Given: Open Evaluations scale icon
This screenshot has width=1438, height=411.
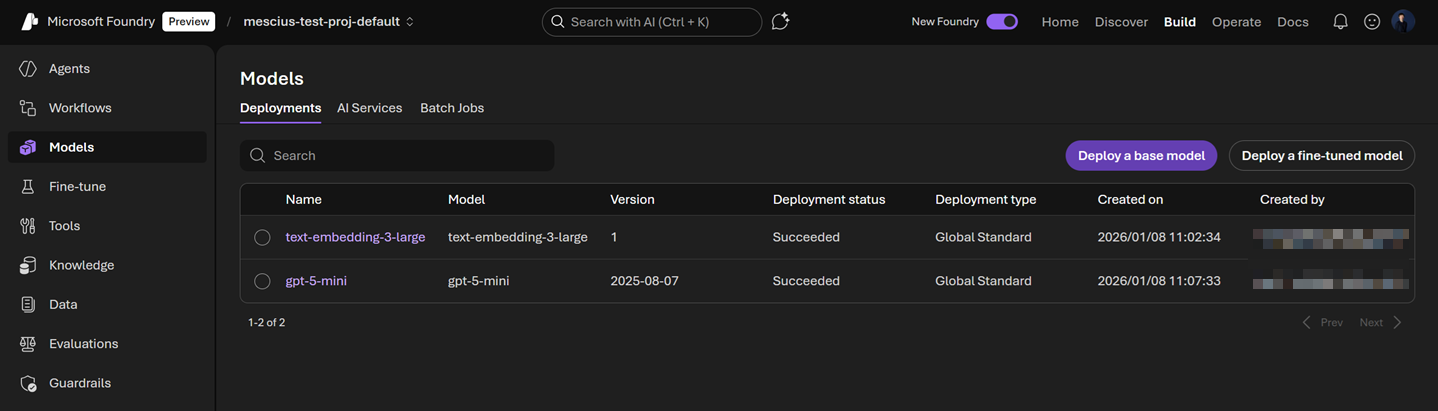Looking at the screenshot, I should tap(28, 344).
